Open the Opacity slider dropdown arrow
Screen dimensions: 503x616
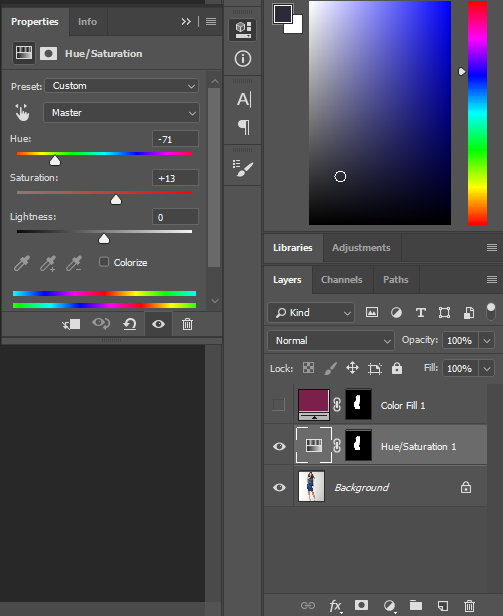(487, 341)
